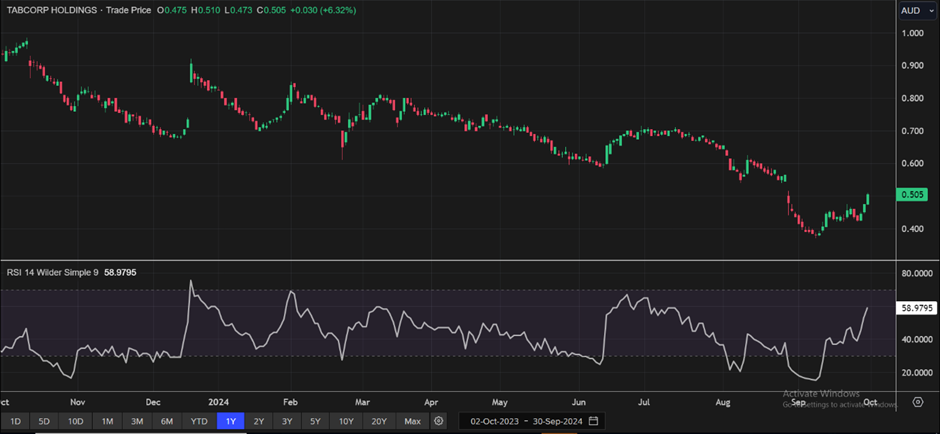Click the H0.510 high value text

click(204, 10)
